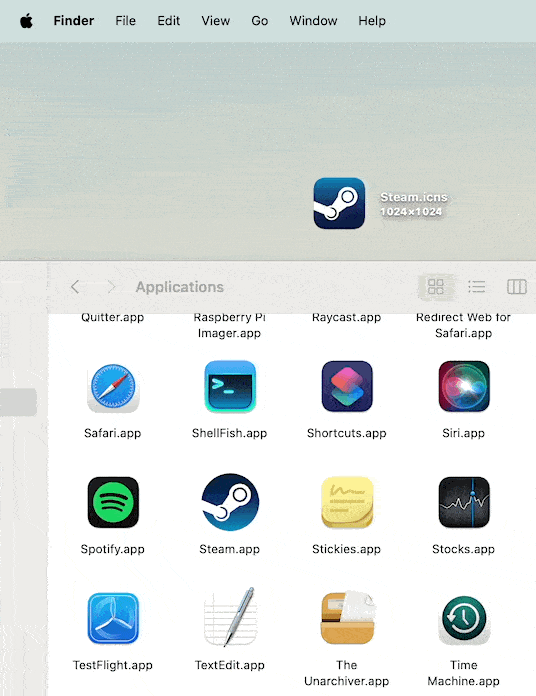Open the Finder menu
The height and width of the screenshot is (696, 536).
click(74, 21)
